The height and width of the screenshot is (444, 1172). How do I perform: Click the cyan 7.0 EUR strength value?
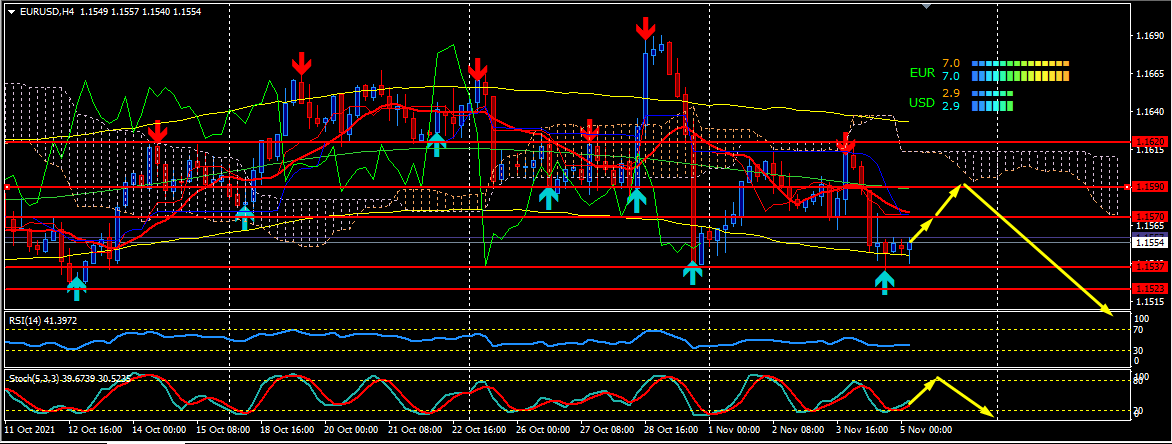pos(951,77)
